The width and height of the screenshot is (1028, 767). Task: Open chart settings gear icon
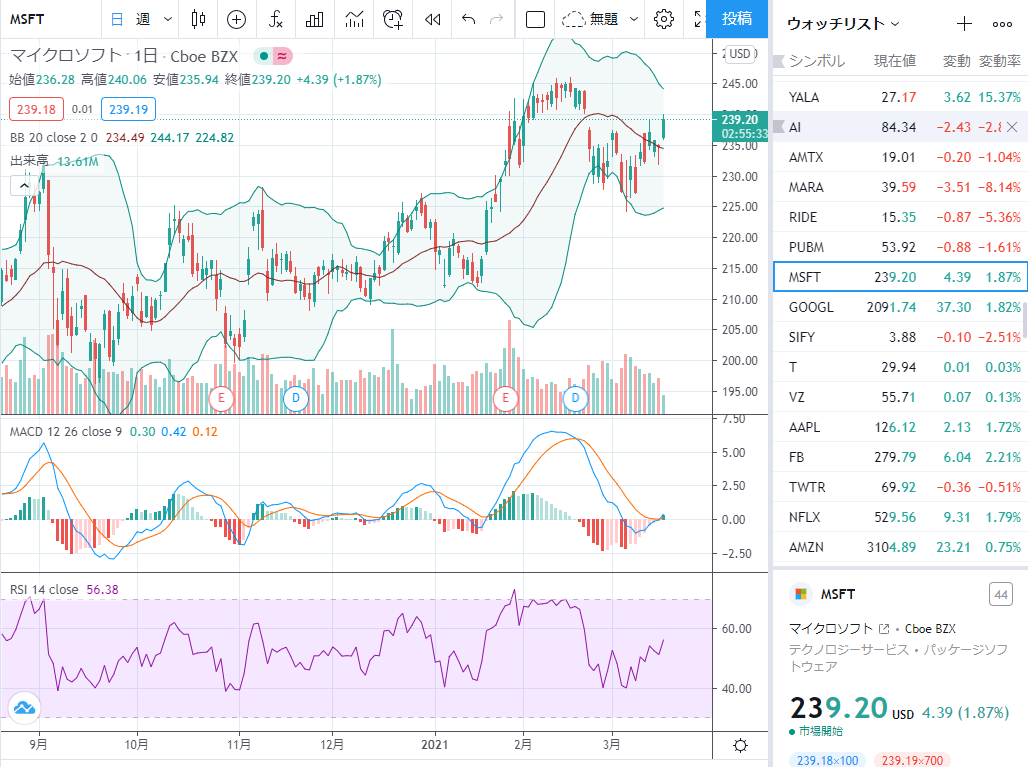[663, 19]
